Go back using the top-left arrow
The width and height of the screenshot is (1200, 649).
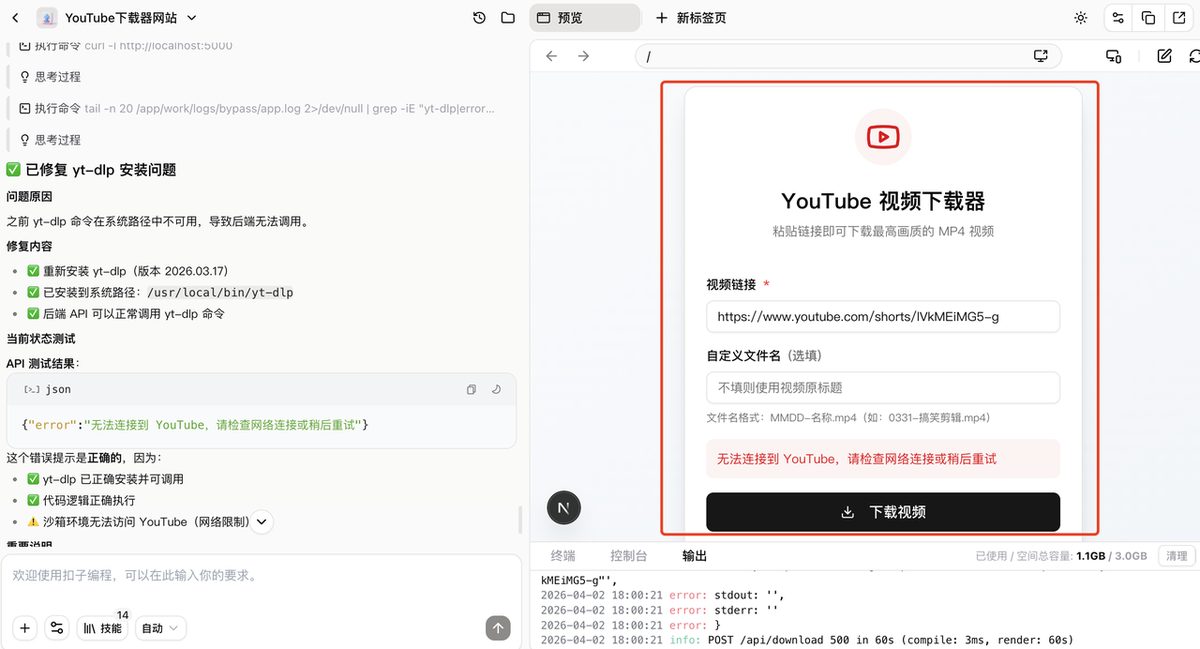coord(16,18)
